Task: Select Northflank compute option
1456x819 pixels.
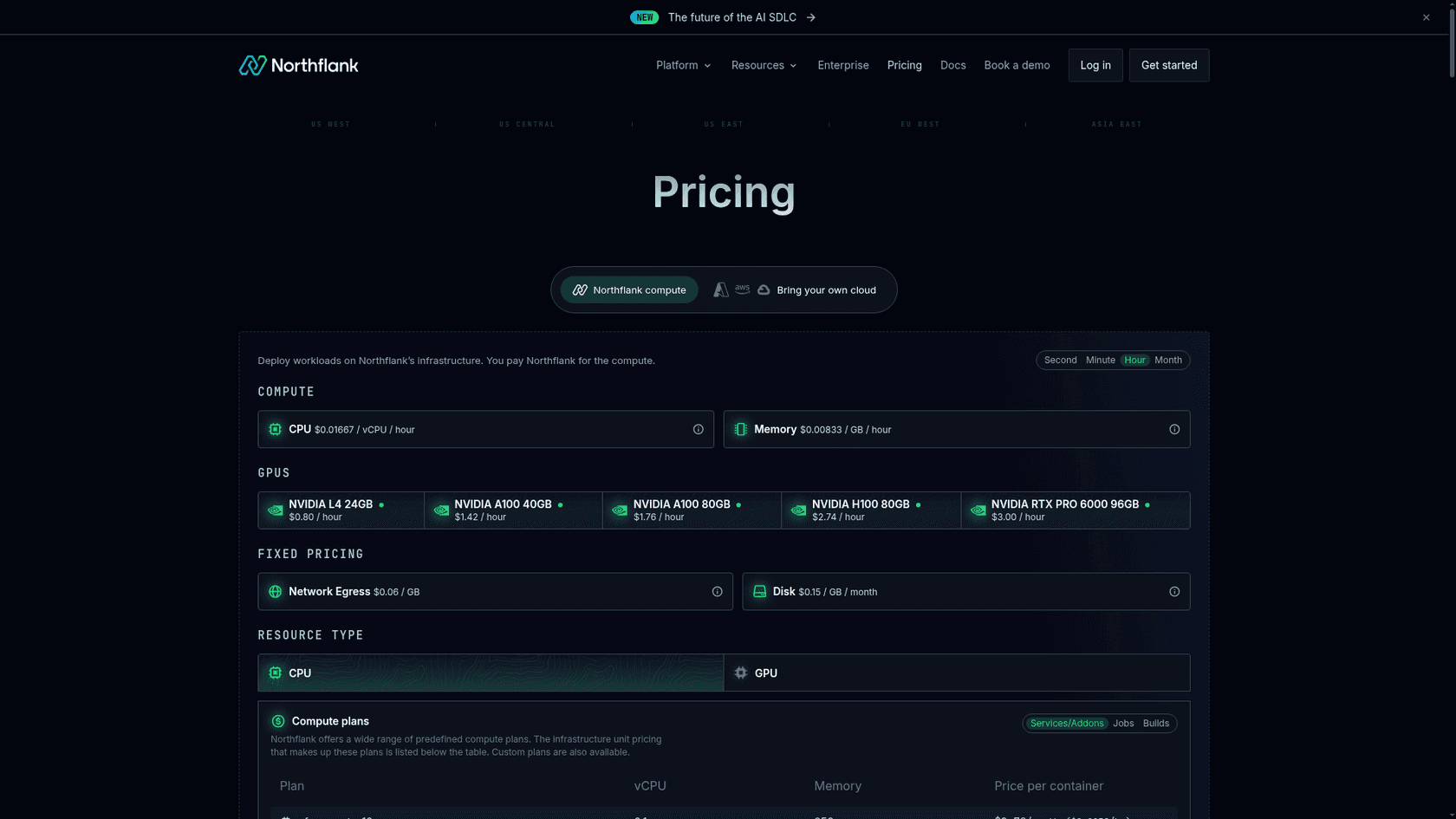Action: (629, 290)
